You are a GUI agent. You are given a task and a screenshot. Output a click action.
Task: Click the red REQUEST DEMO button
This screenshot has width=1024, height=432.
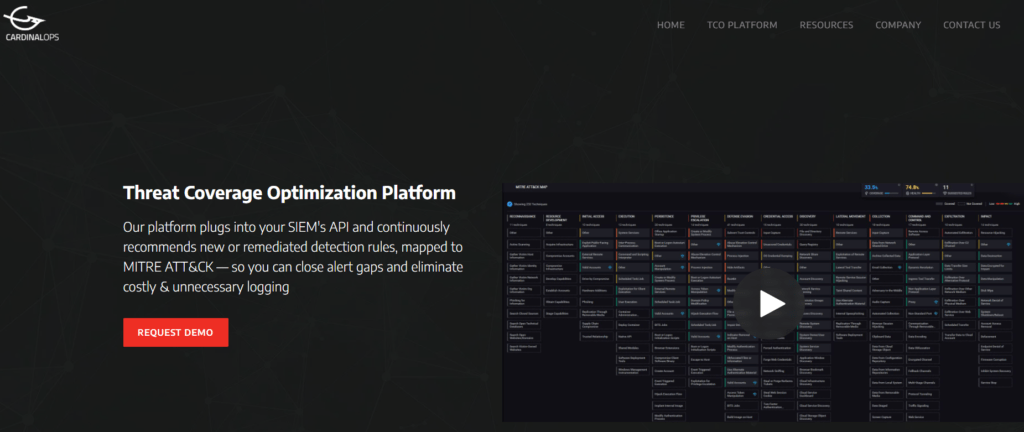tap(176, 332)
